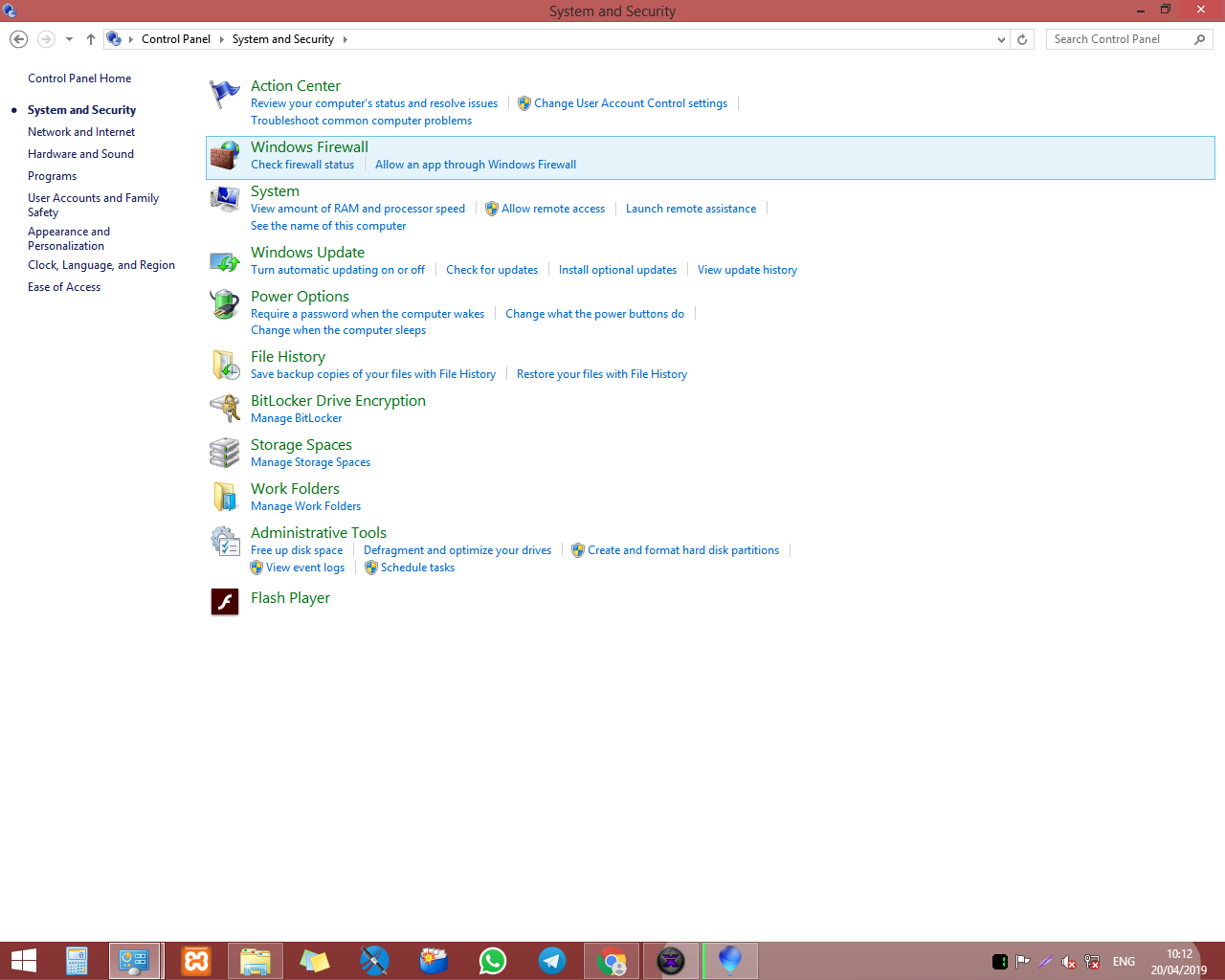Go to Control Panel Home
The image size is (1225, 980).
[79, 78]
